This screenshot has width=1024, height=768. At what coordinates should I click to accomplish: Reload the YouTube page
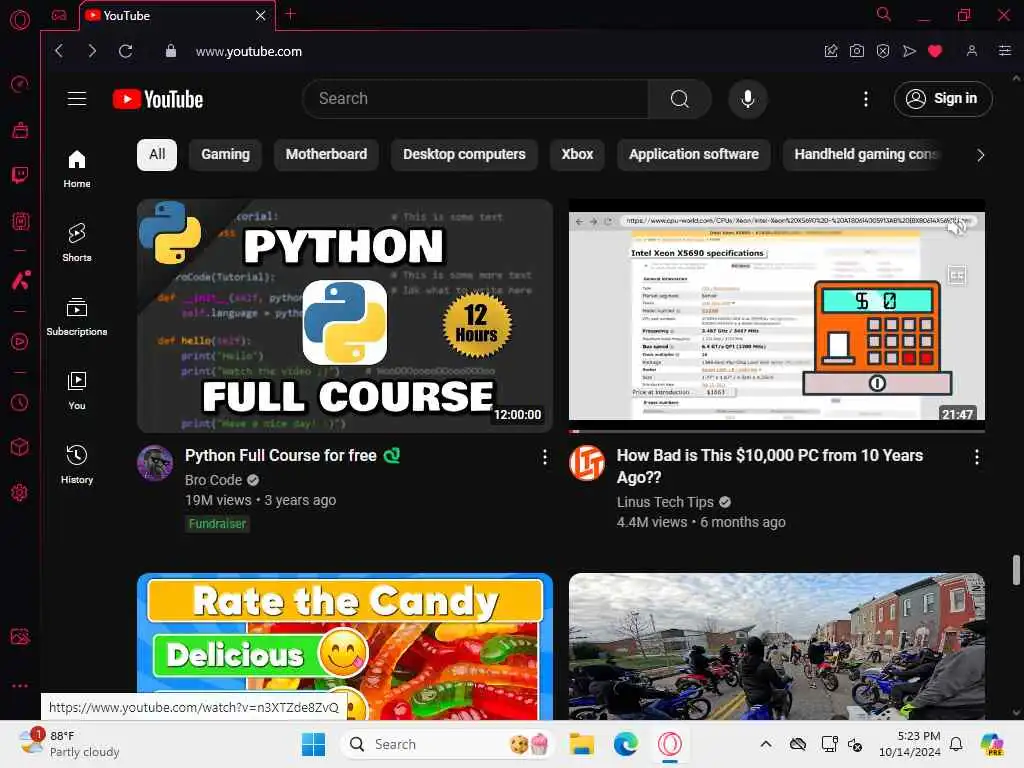(x=125, y=51)
